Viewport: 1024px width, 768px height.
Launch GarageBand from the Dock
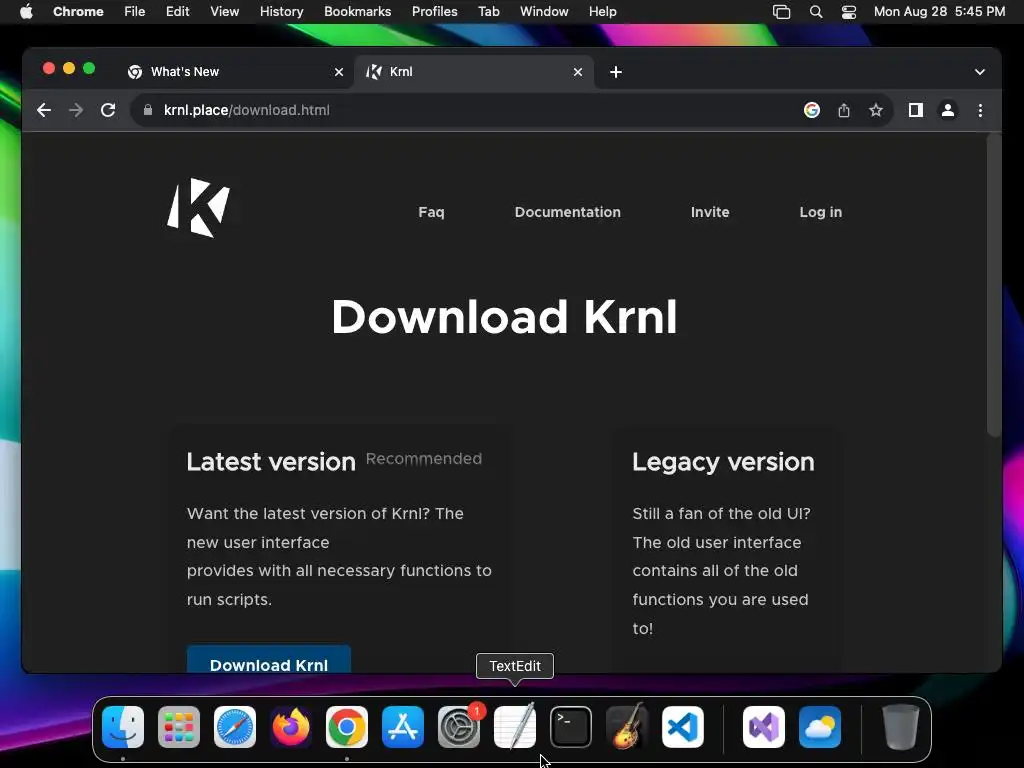click(x=627, y=726)
